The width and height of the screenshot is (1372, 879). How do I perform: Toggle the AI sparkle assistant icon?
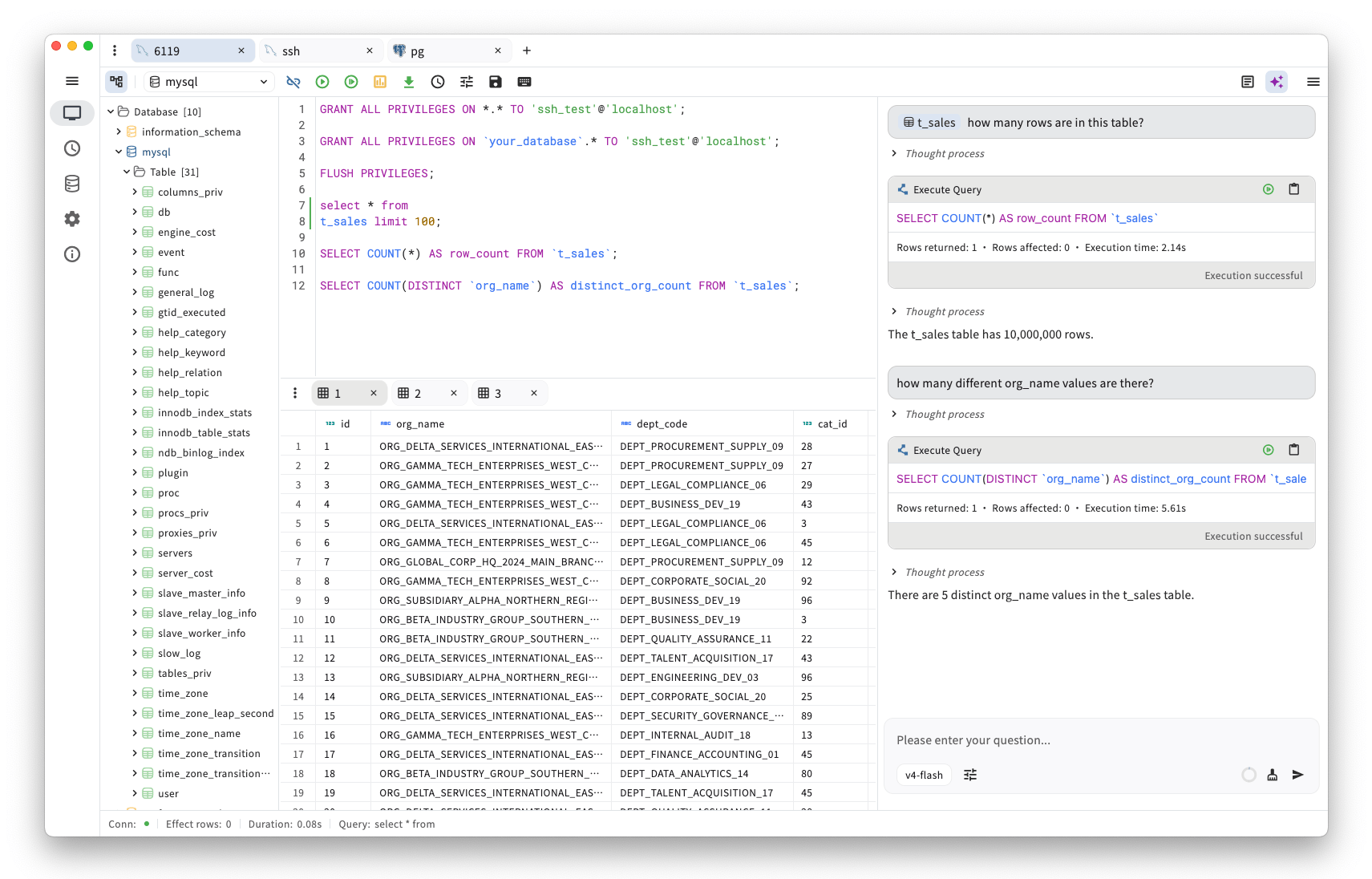pyautogui.click(x=1277, y=82)
